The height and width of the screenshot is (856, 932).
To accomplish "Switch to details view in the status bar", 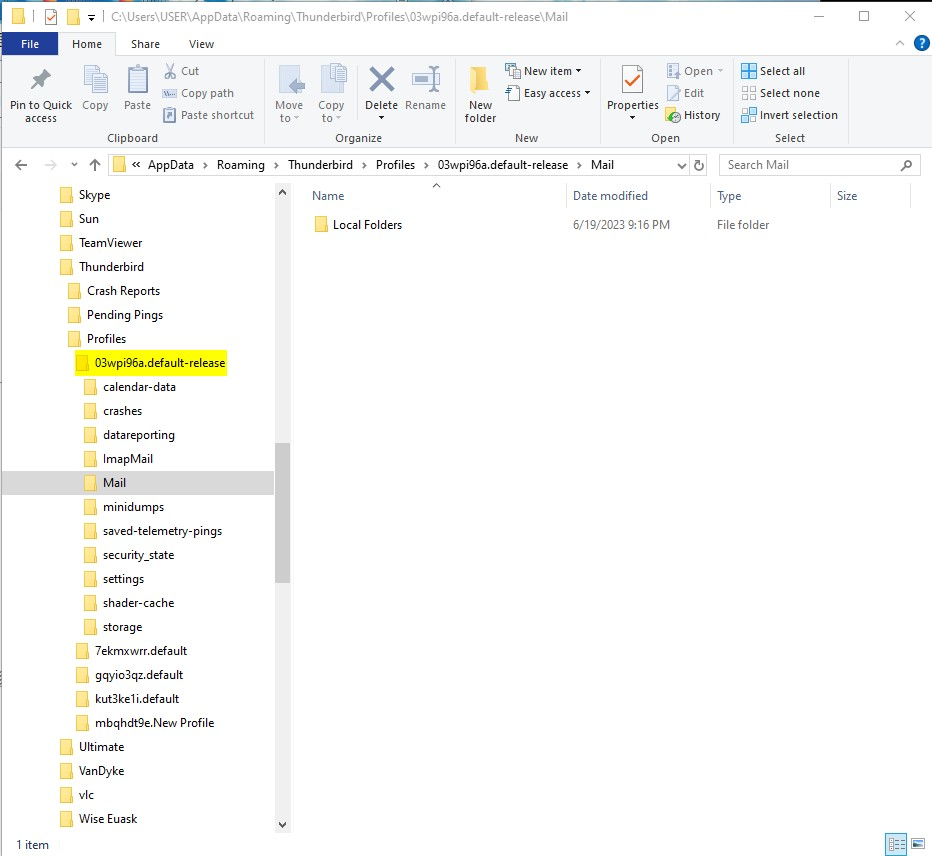I will click(897, 844).
